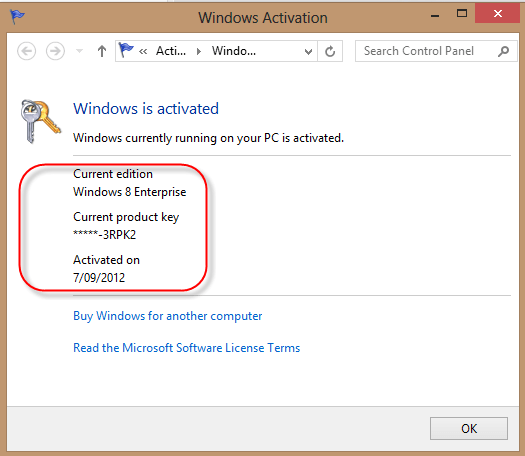Click the Back navigation arrow

pos(26,51)
